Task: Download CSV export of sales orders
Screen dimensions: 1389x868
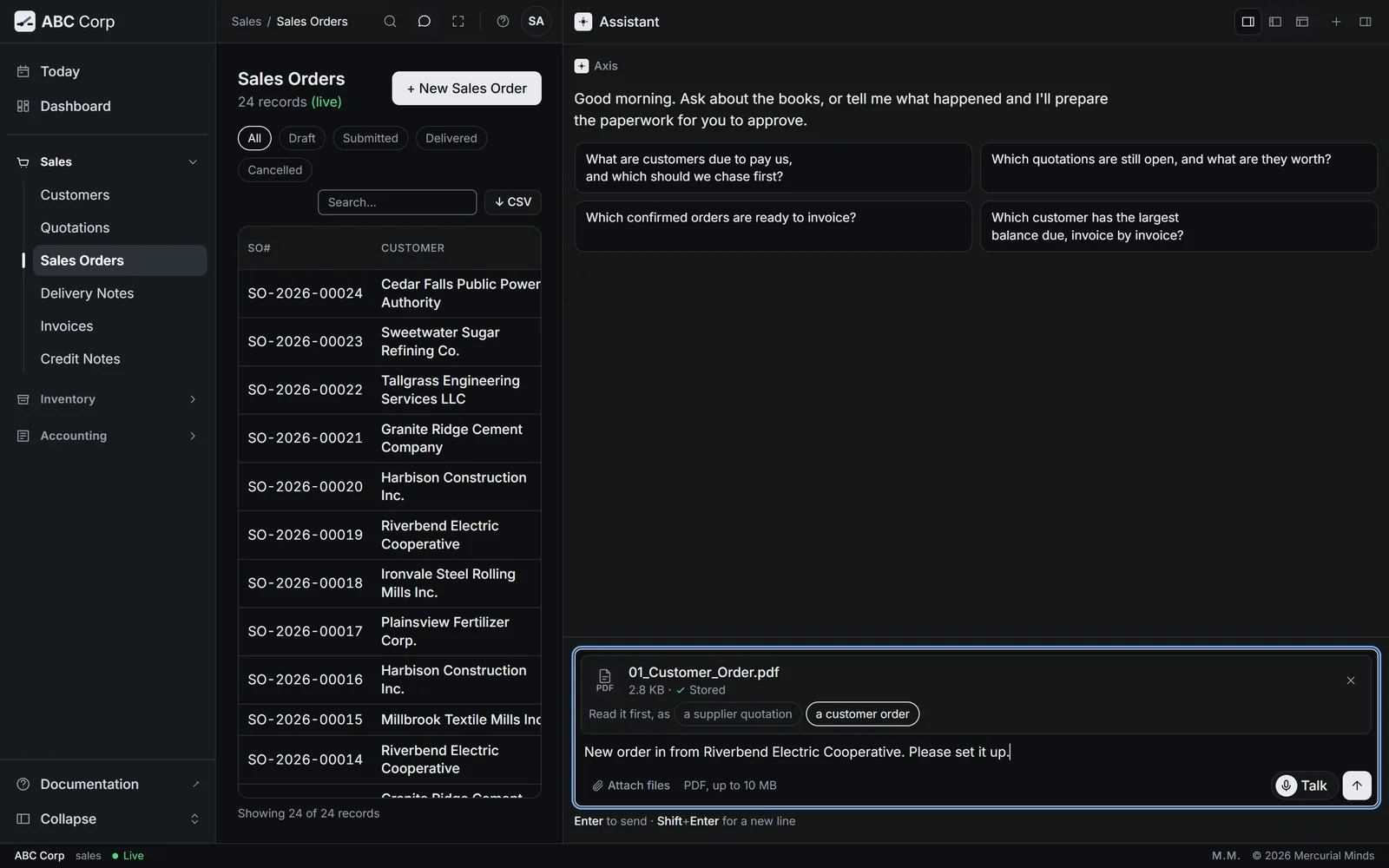Action: pyautogui.click(x=513, y=202)
